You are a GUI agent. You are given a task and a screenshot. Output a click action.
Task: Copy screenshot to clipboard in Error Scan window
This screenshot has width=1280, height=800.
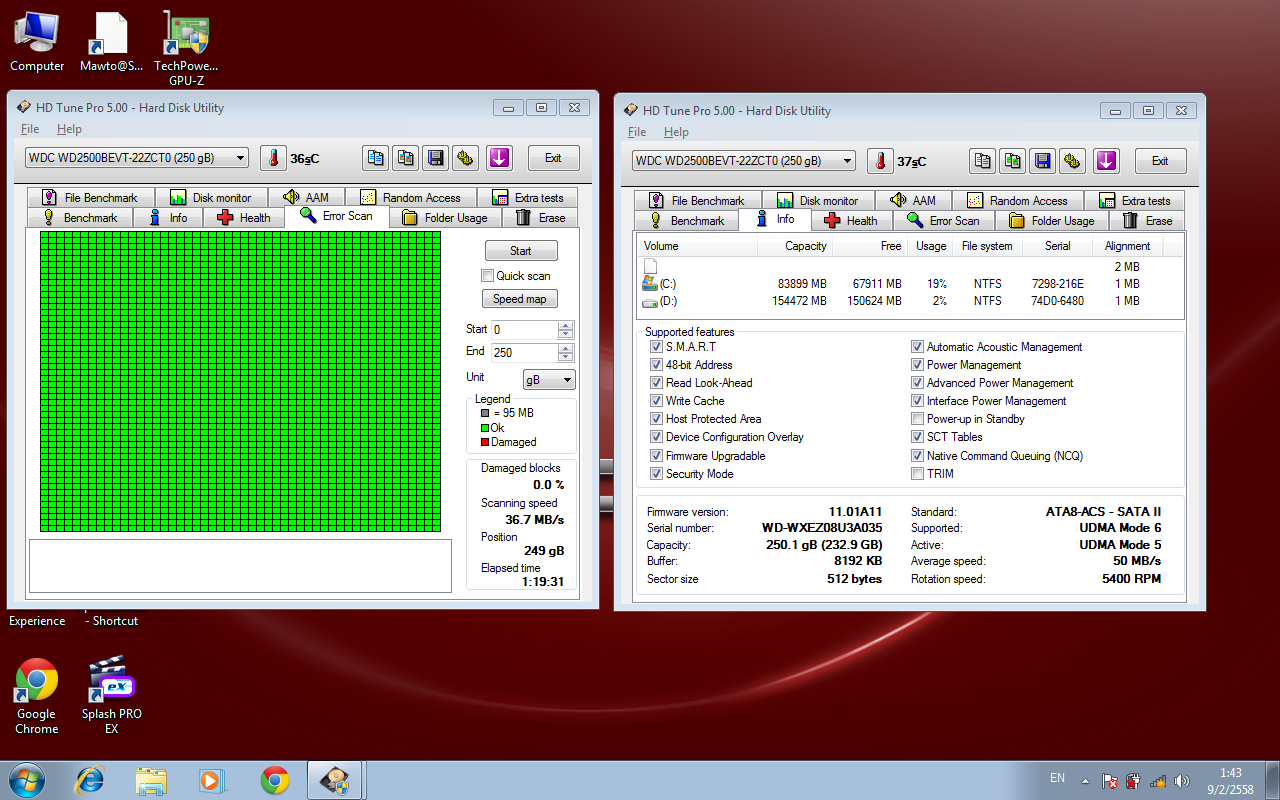pos(405,158)
